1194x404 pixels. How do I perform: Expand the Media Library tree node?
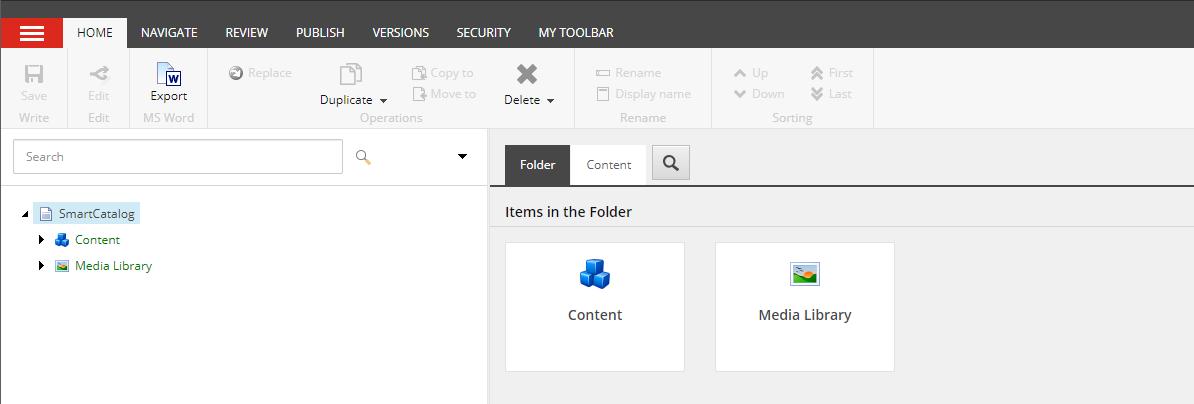pos(42,266)
